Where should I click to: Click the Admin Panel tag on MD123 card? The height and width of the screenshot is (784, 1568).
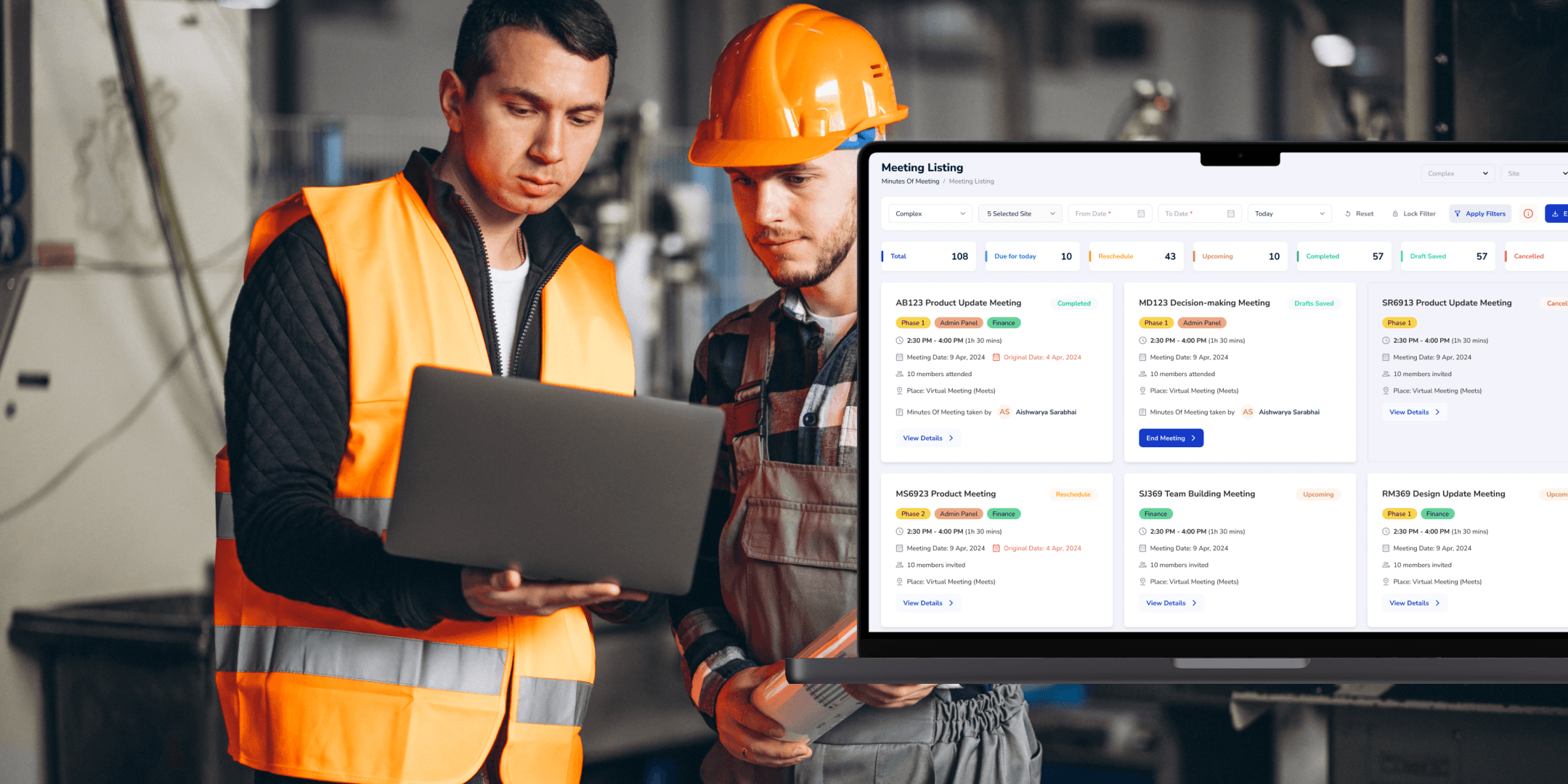1202,323
